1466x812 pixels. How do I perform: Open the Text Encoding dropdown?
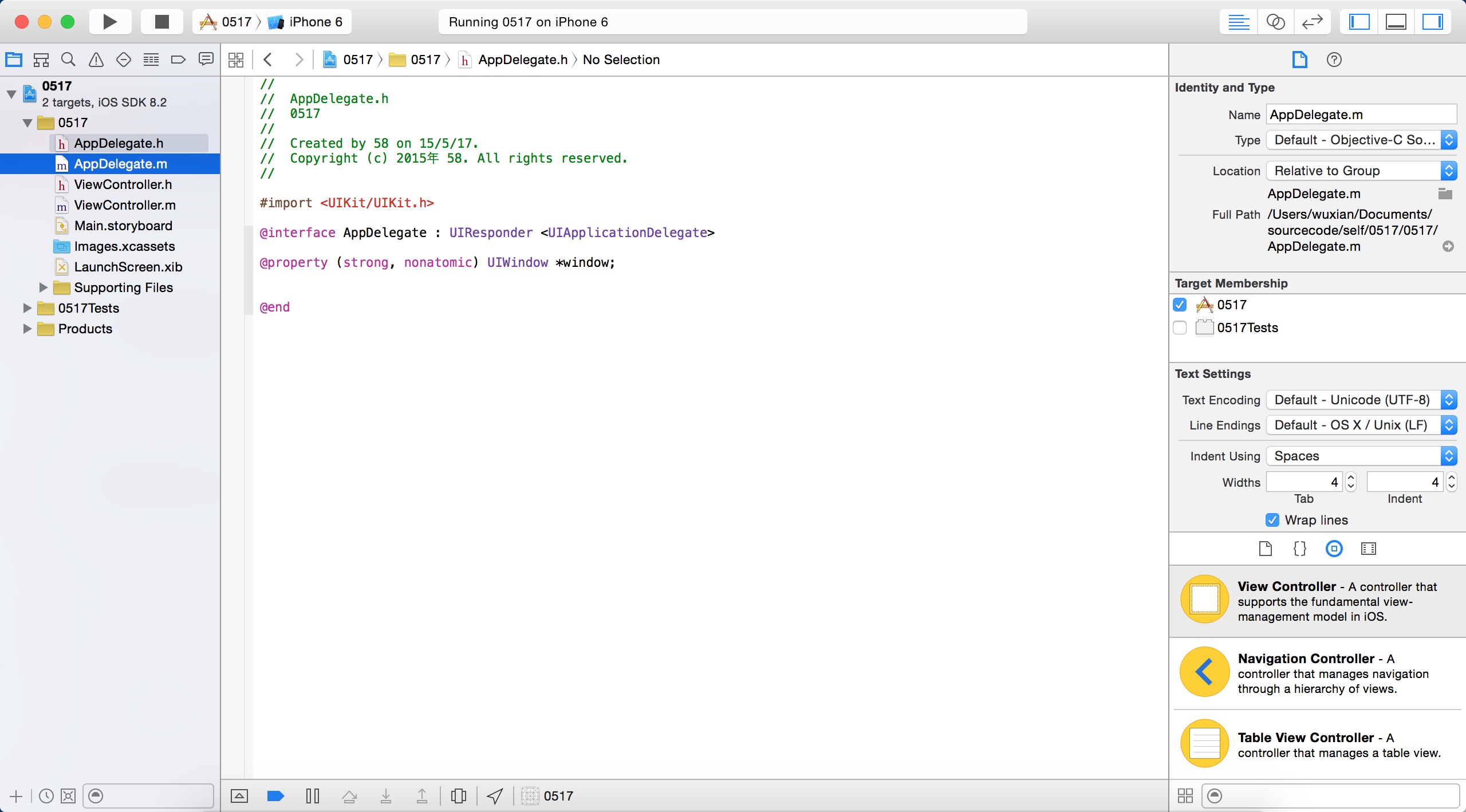click(1361, 400)
